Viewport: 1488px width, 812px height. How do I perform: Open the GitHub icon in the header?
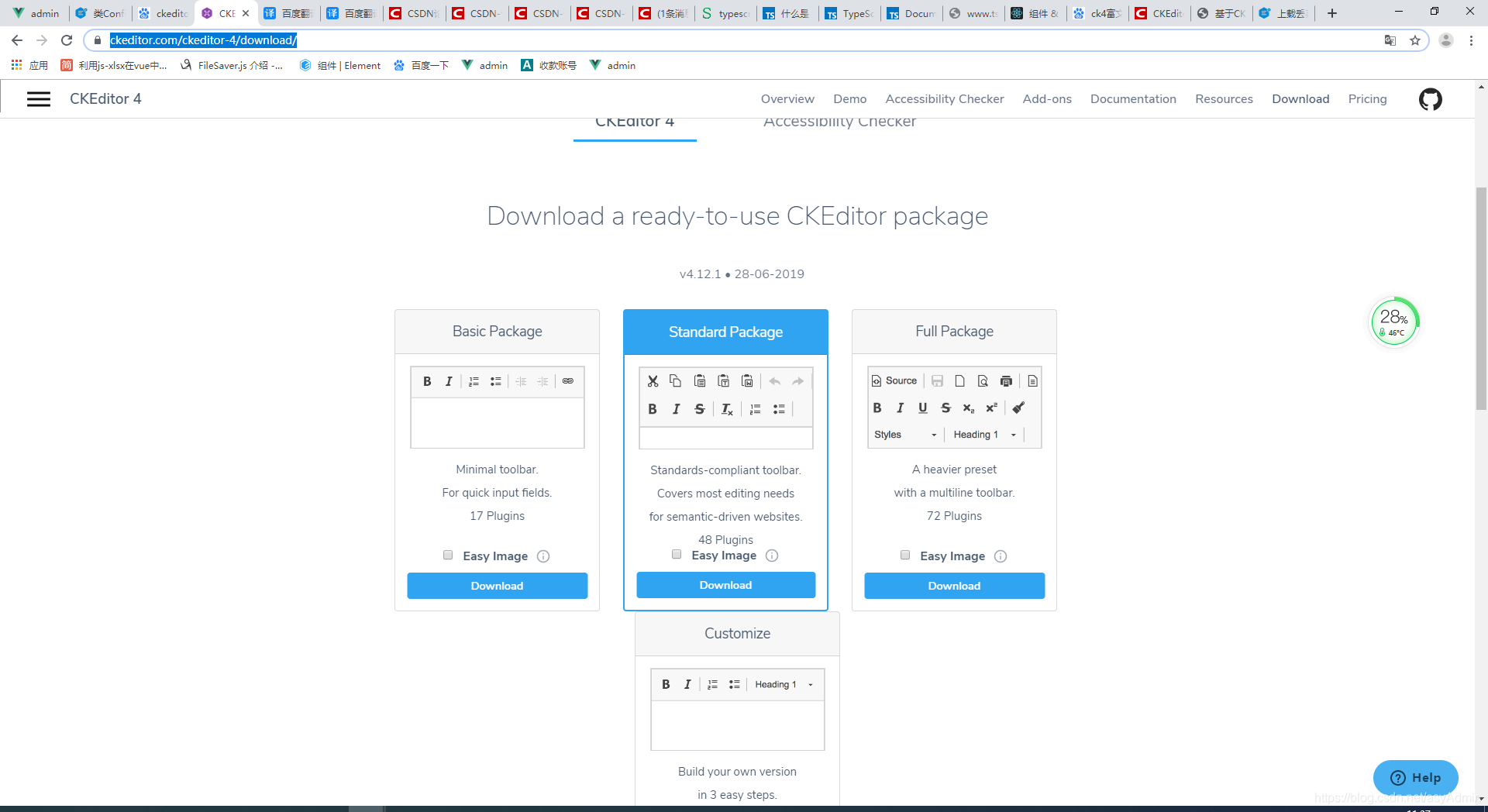(x=1430, y=99)
